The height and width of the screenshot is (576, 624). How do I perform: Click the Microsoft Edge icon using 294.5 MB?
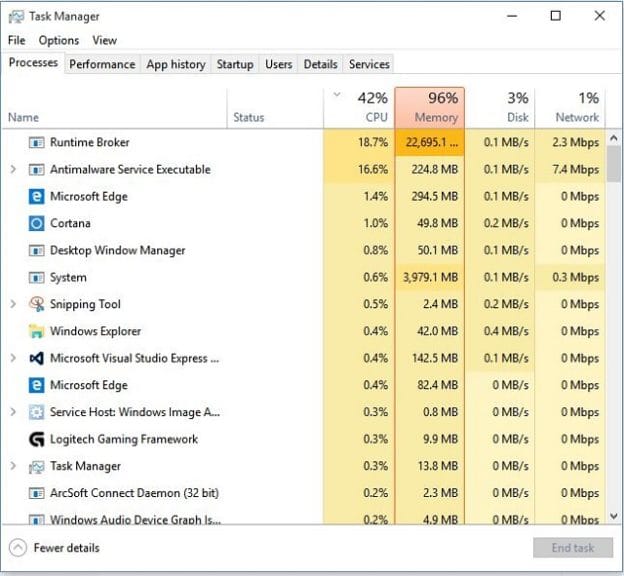[37, 197]
